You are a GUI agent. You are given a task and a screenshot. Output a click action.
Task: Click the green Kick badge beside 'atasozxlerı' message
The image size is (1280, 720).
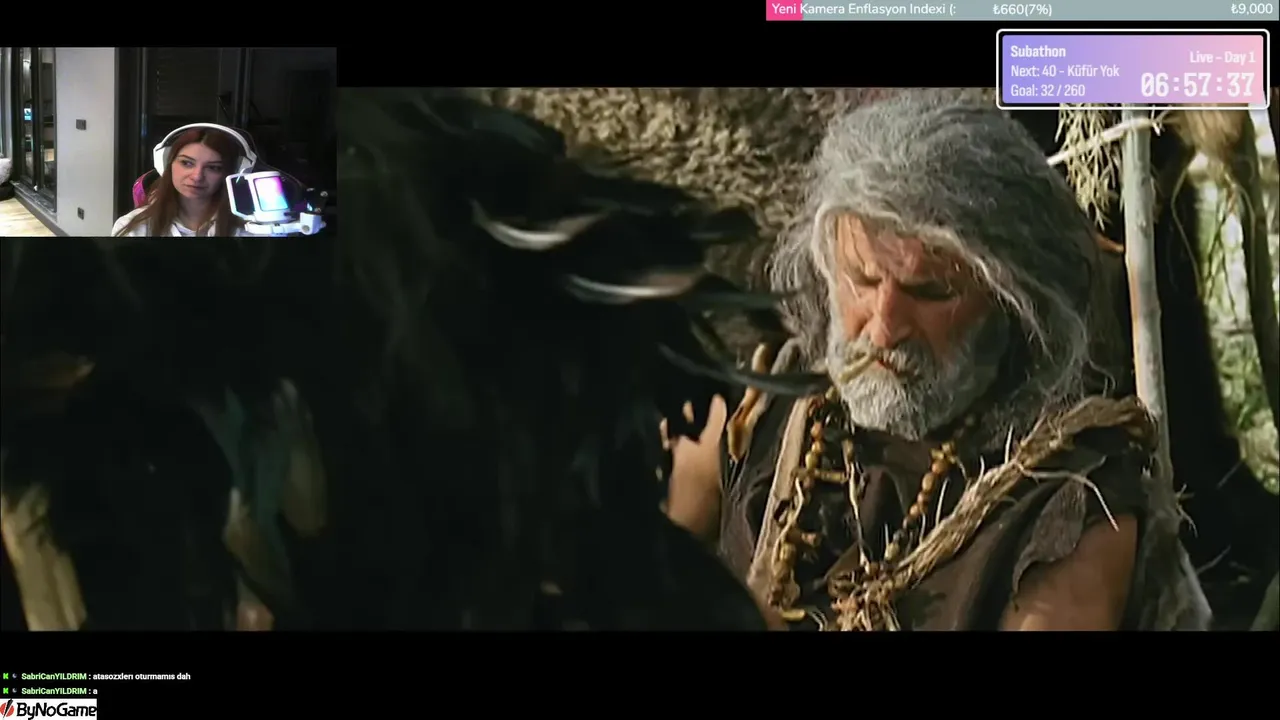click(x=5, y=676)
